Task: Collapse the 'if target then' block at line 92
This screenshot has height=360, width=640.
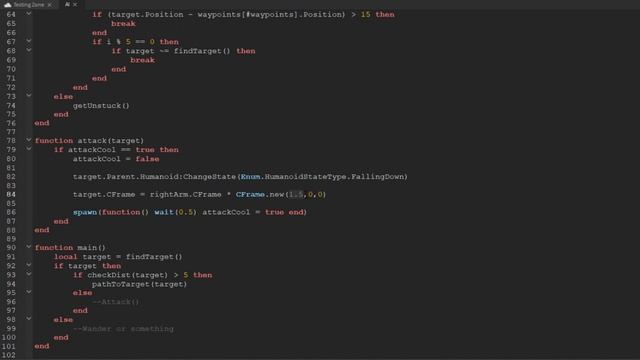Action: click(29, 265)
